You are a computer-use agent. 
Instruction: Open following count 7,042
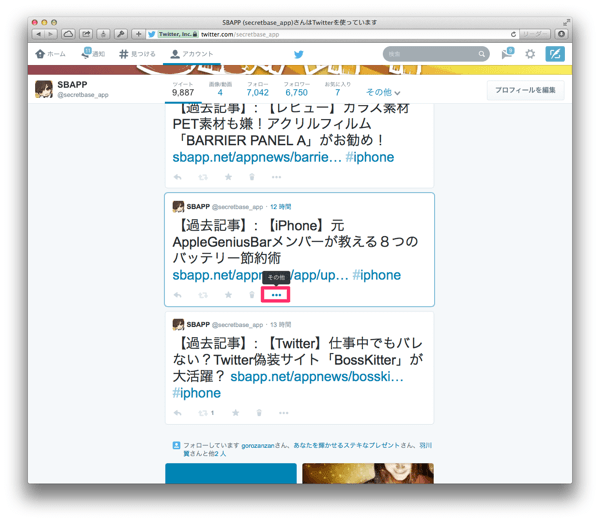[258, 89]
